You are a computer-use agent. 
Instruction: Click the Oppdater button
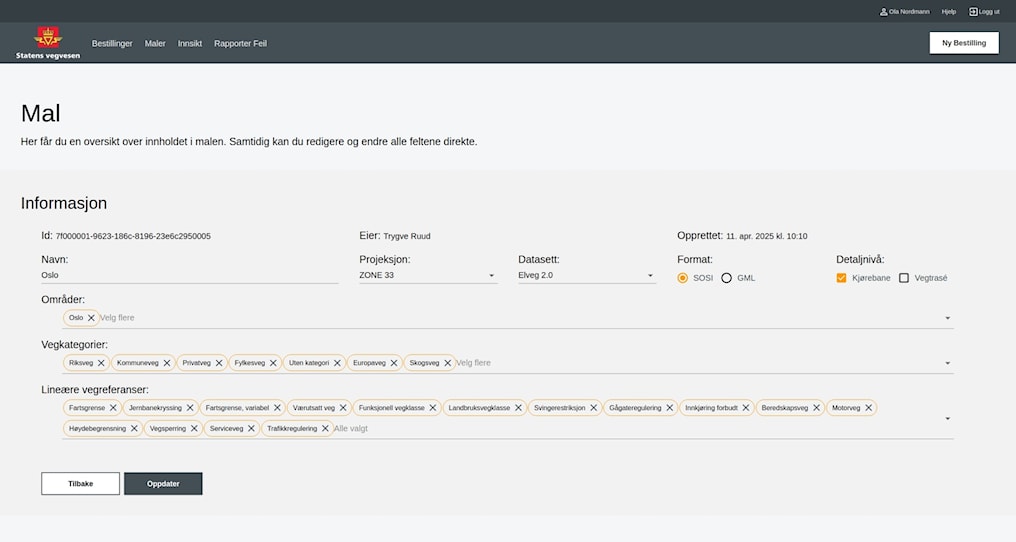[x=163, y=484]
